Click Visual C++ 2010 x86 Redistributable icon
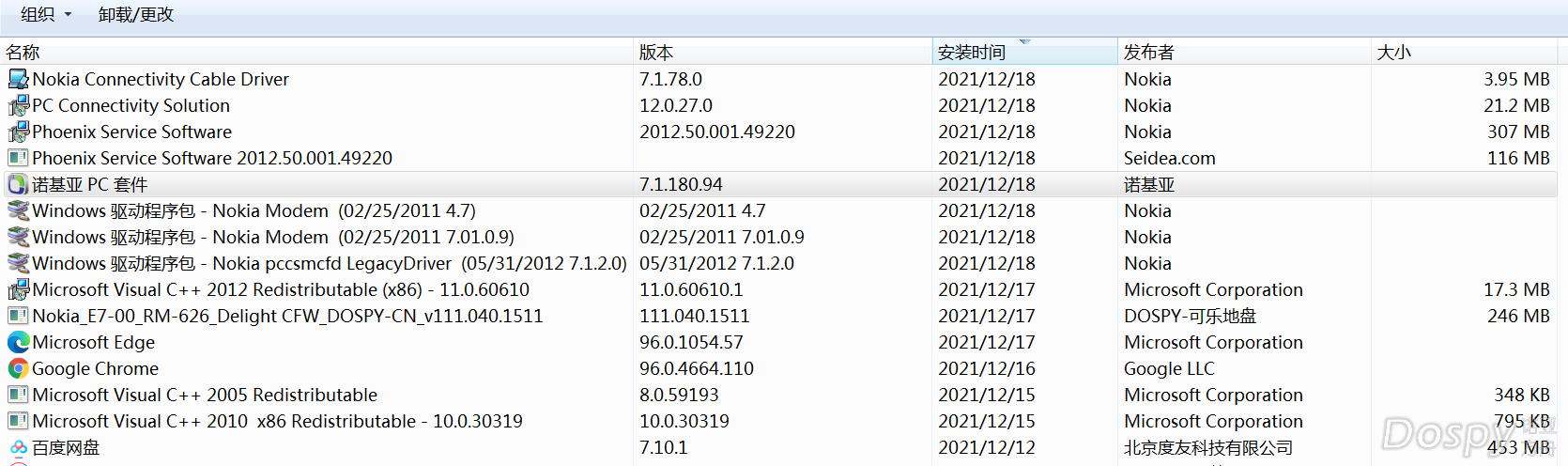 pyautogui.click(x=18, y=421)
